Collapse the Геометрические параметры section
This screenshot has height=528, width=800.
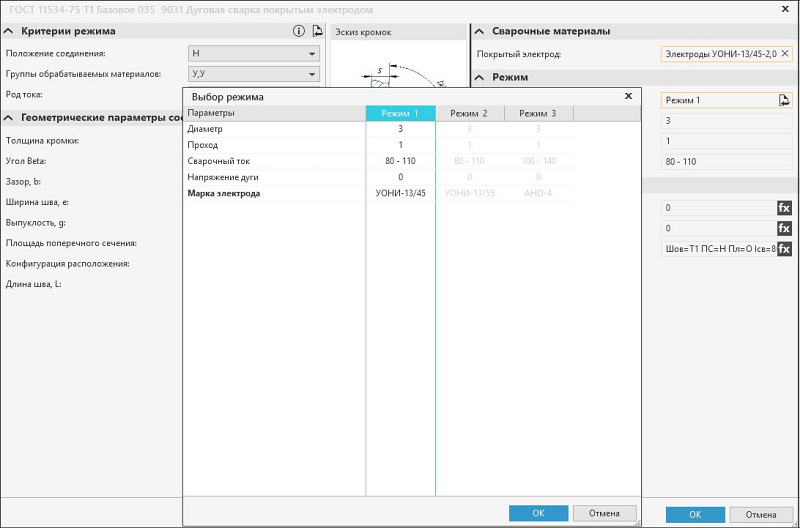(10, 118)
